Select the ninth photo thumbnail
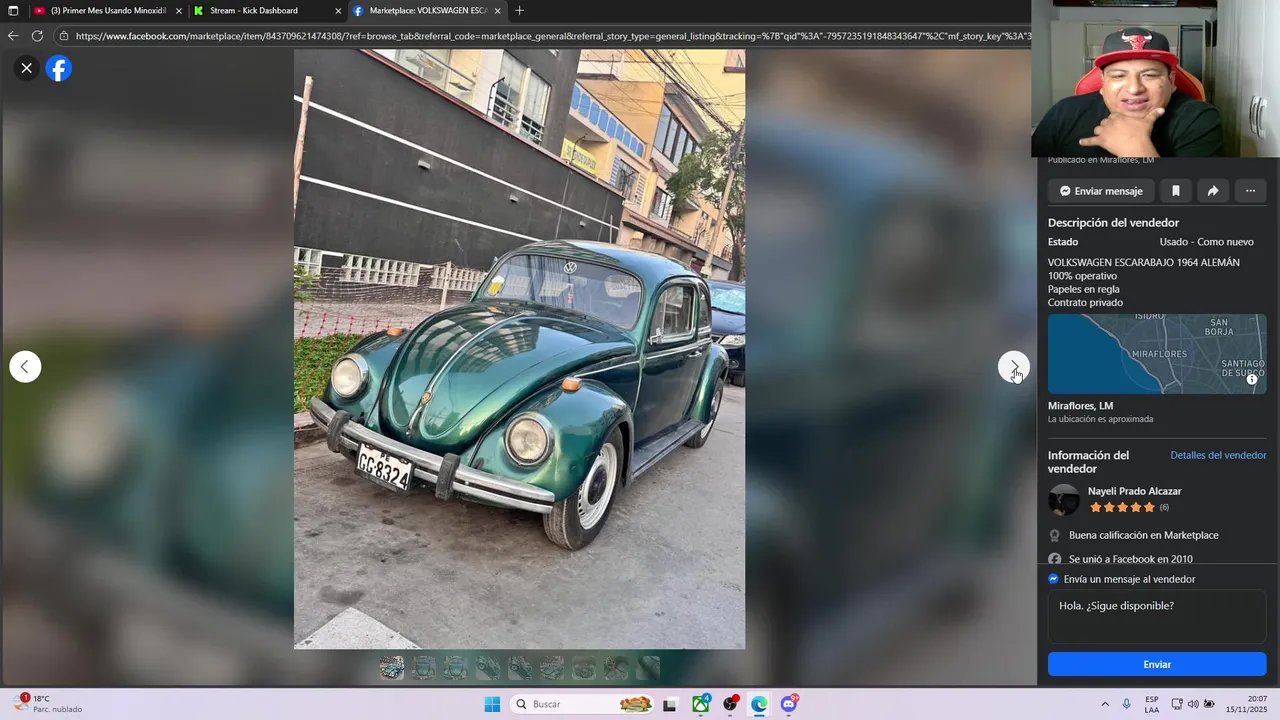 point(648,667)
